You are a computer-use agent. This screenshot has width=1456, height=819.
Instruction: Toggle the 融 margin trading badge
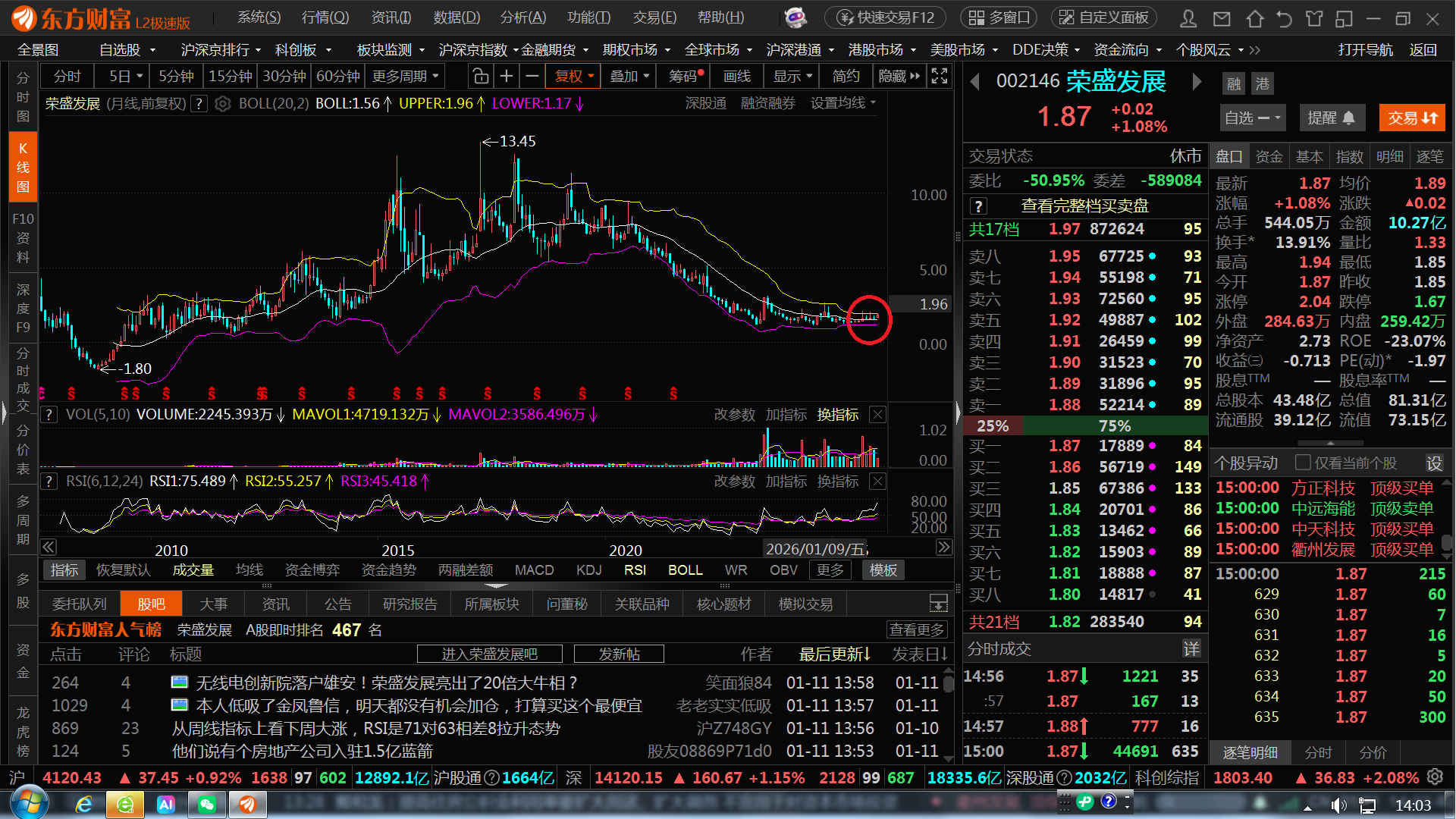pos(1235,83)
